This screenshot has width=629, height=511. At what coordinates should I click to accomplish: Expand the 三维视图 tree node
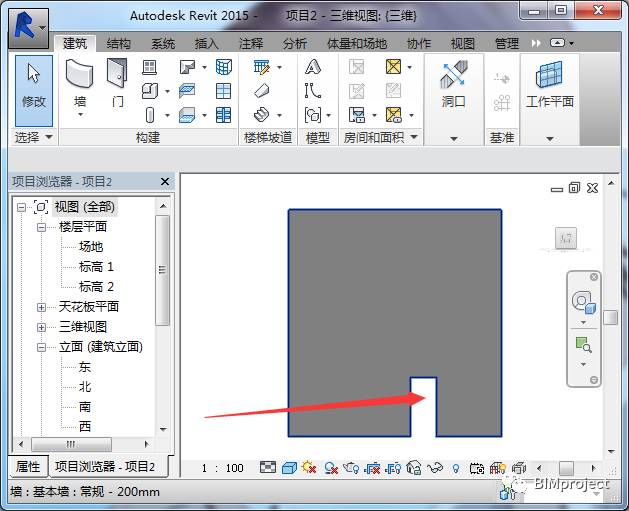click(x=41, y=327)
